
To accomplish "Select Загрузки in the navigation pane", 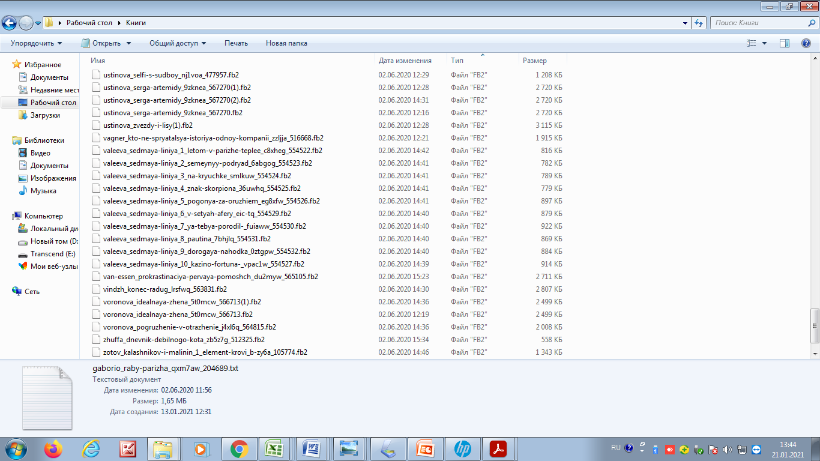I will point(44,115).
